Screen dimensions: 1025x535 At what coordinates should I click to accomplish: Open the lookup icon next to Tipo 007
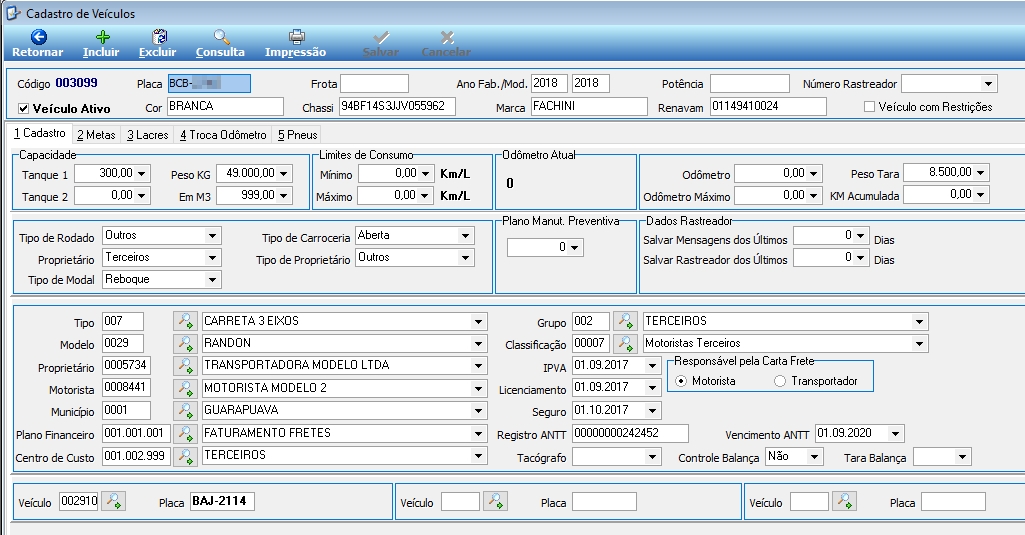[186, 321]
